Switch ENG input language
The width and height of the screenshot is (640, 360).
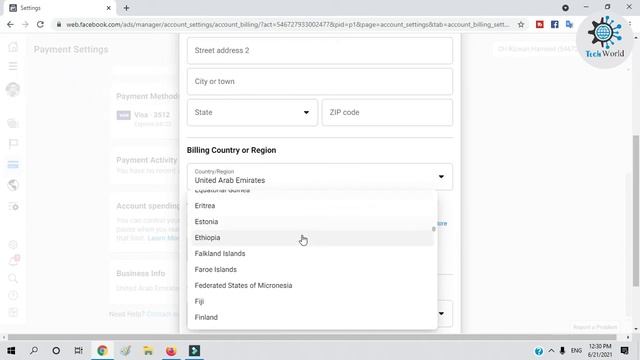(x=576, y=351)
